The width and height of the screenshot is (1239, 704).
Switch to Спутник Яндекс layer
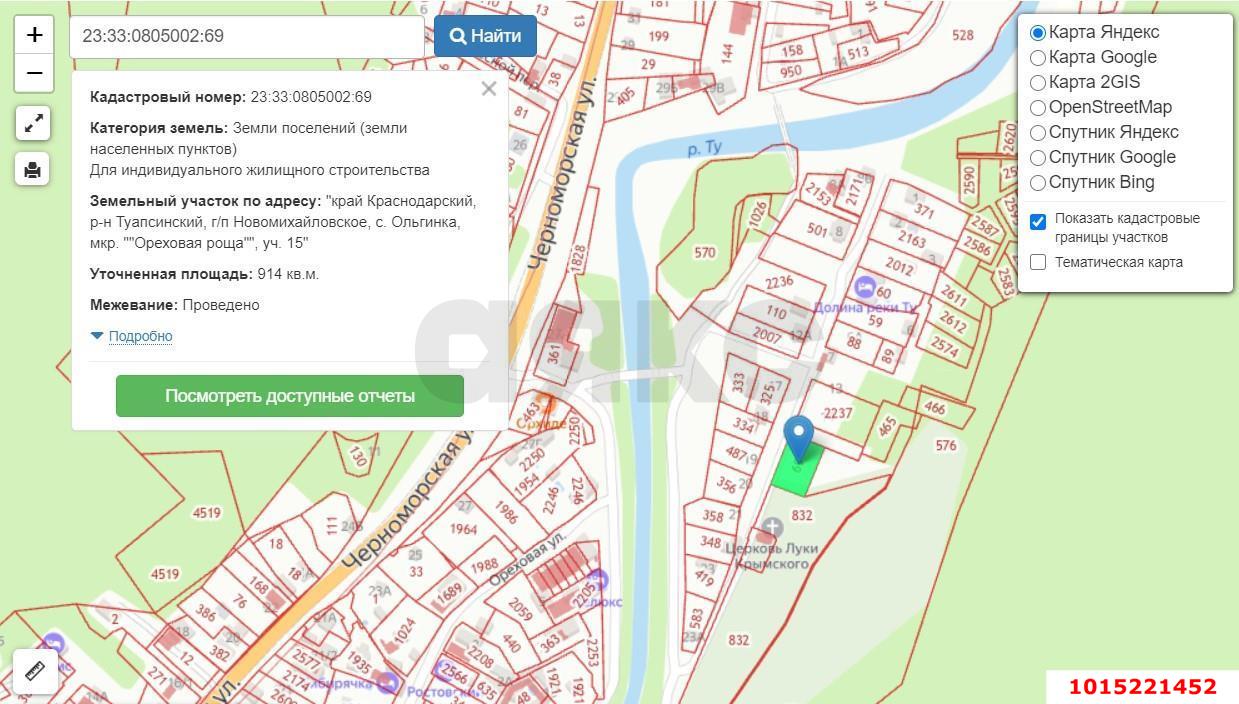(1038, 133)
